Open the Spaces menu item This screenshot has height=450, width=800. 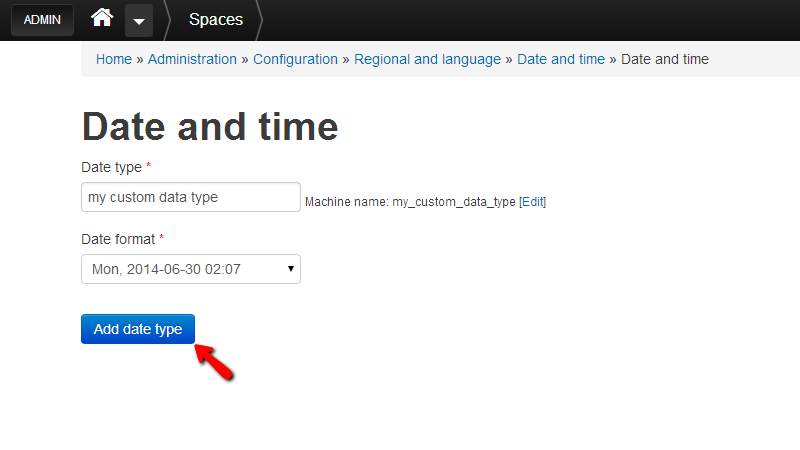coord(215,20)
